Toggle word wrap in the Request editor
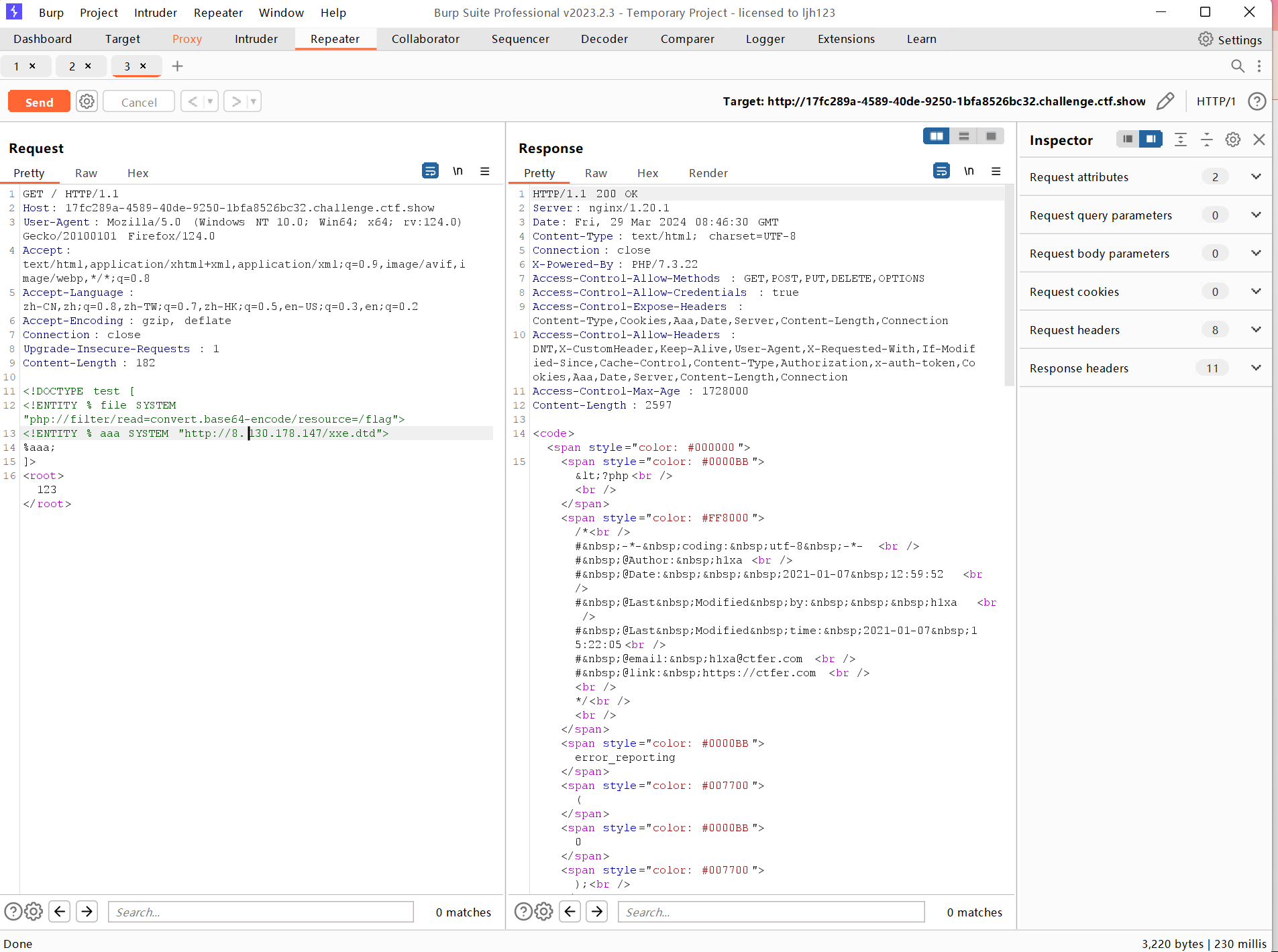Viewport: 1278px width, 952px height. click(430, 171)
